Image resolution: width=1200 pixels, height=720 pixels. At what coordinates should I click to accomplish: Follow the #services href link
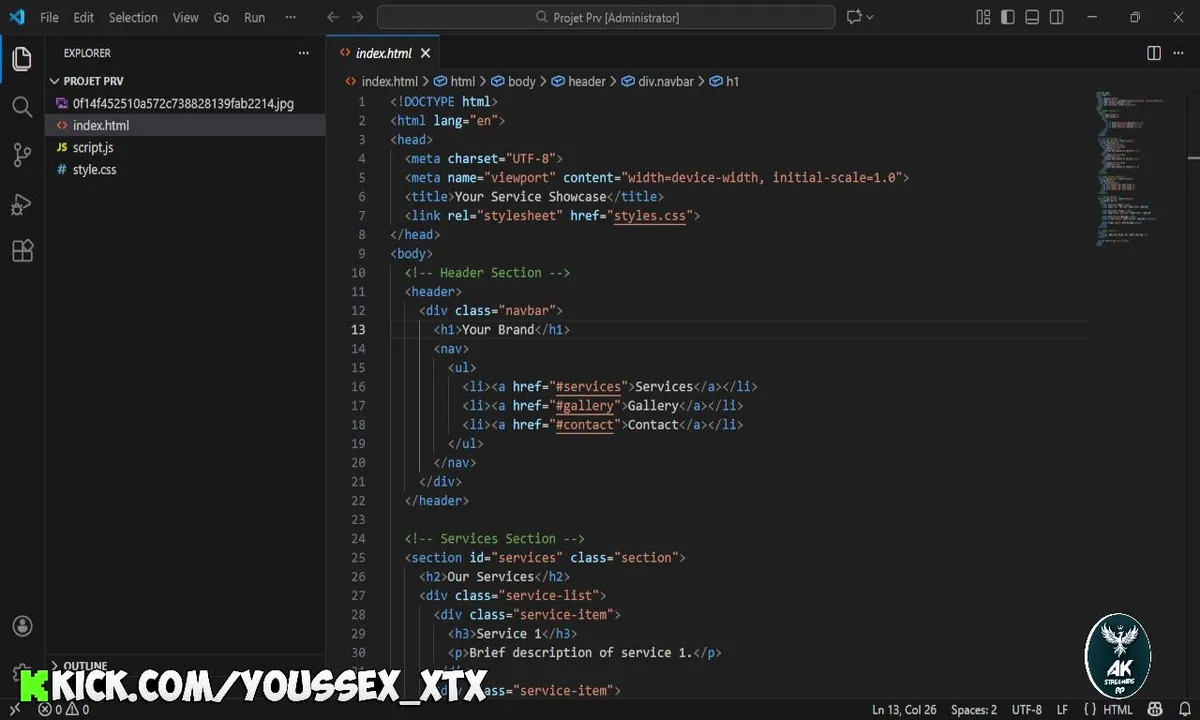pyautogui.click(x=588, y=386)
